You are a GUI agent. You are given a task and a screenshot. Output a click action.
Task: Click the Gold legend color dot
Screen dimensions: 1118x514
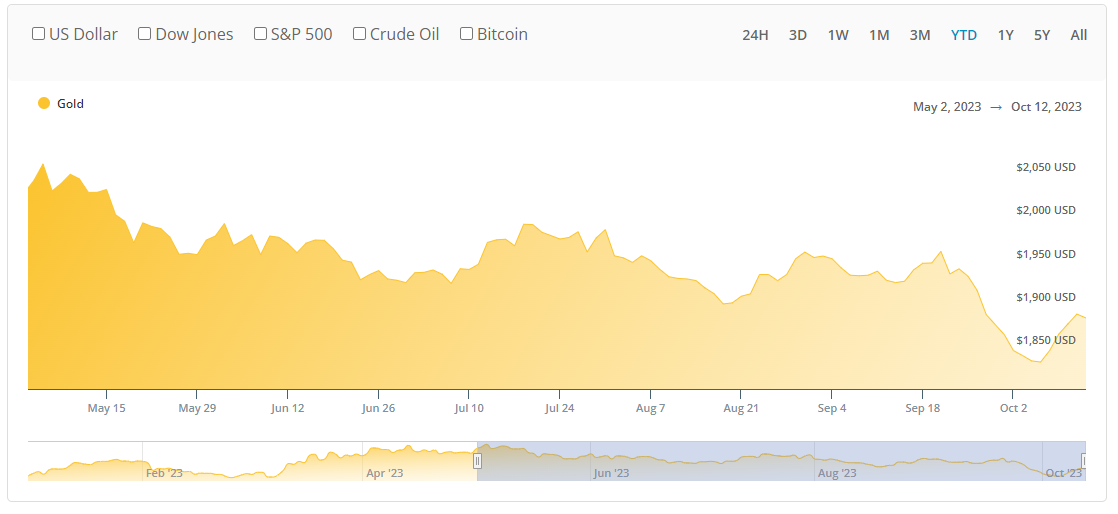(x=44, y=103)
